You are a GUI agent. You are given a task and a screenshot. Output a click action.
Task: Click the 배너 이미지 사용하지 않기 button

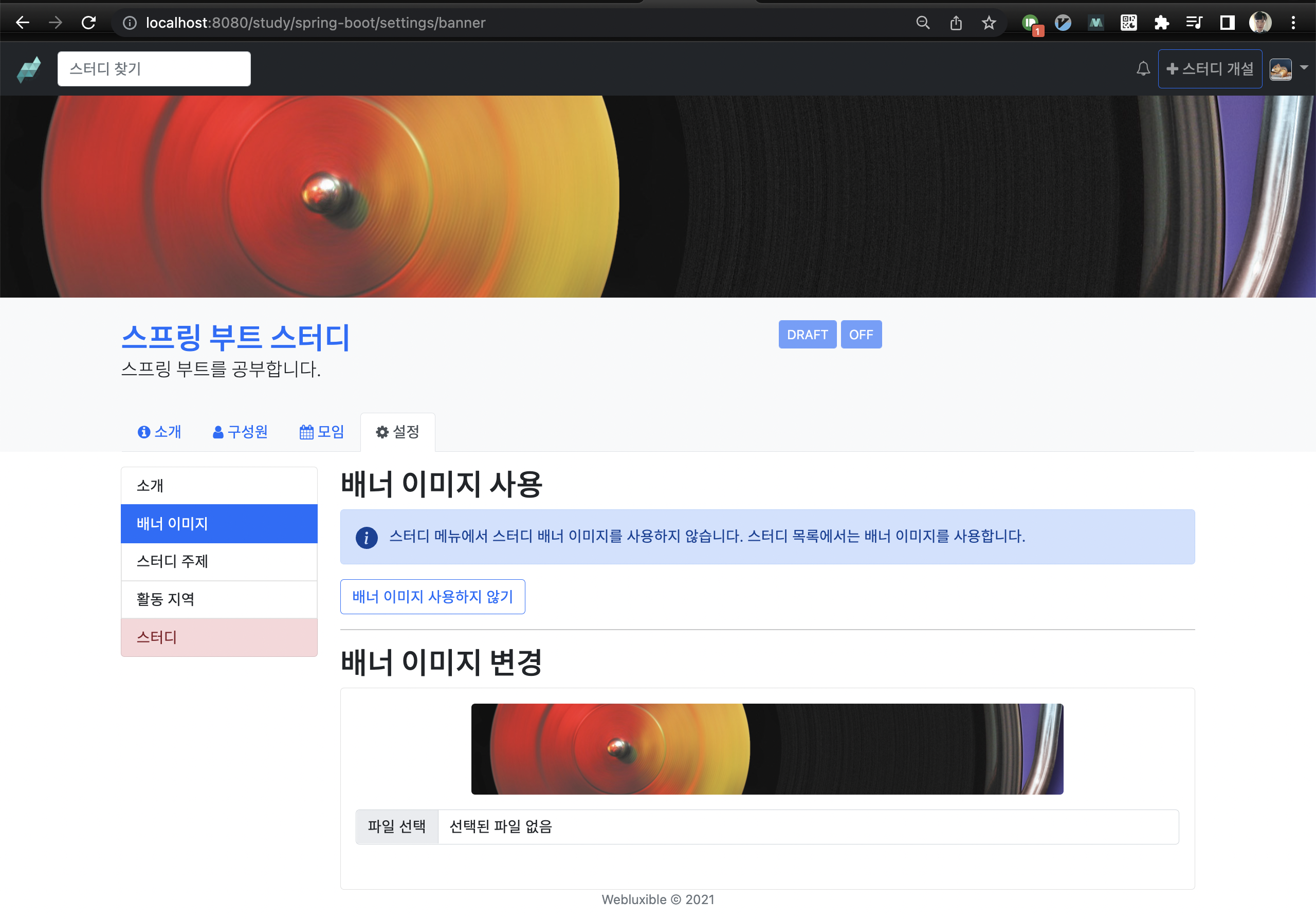click(432, 596)
